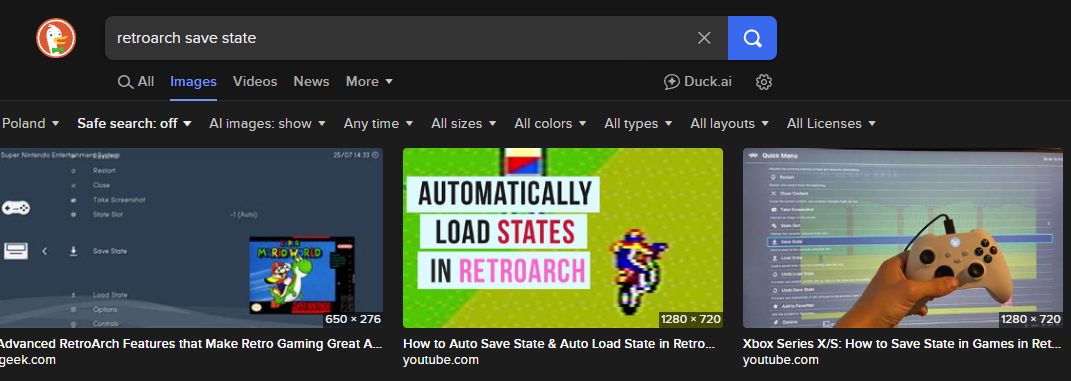Viewport: 1071px width, 381px height.
Task: Open 'Advanced RetroArch Features' result title
Action: coord(191,343)
